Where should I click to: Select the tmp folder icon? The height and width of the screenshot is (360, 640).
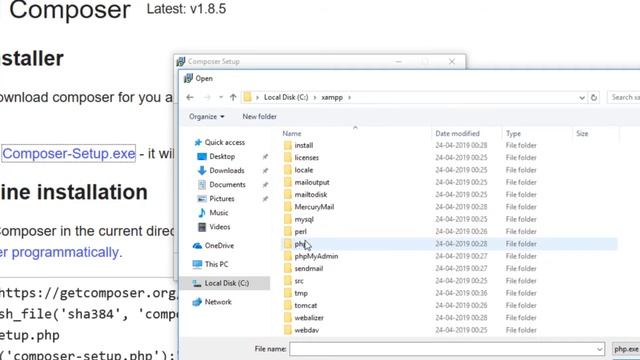point(288,293)
